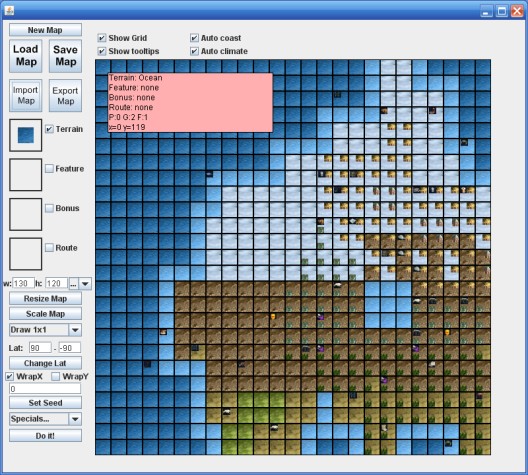Click the map width input field

[24, 283]
